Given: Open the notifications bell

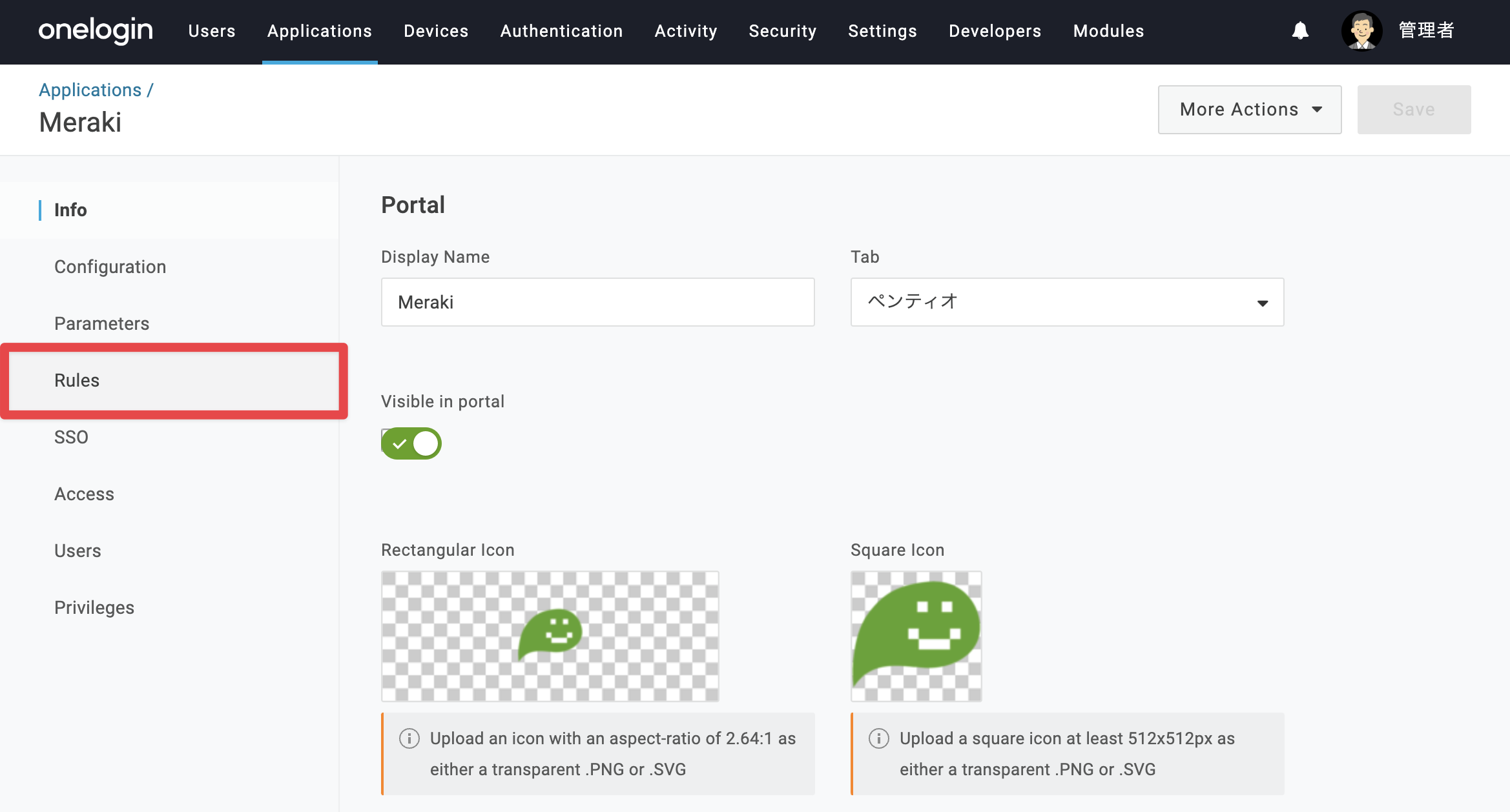Looking at the screenshot, I should point(1300,31).
